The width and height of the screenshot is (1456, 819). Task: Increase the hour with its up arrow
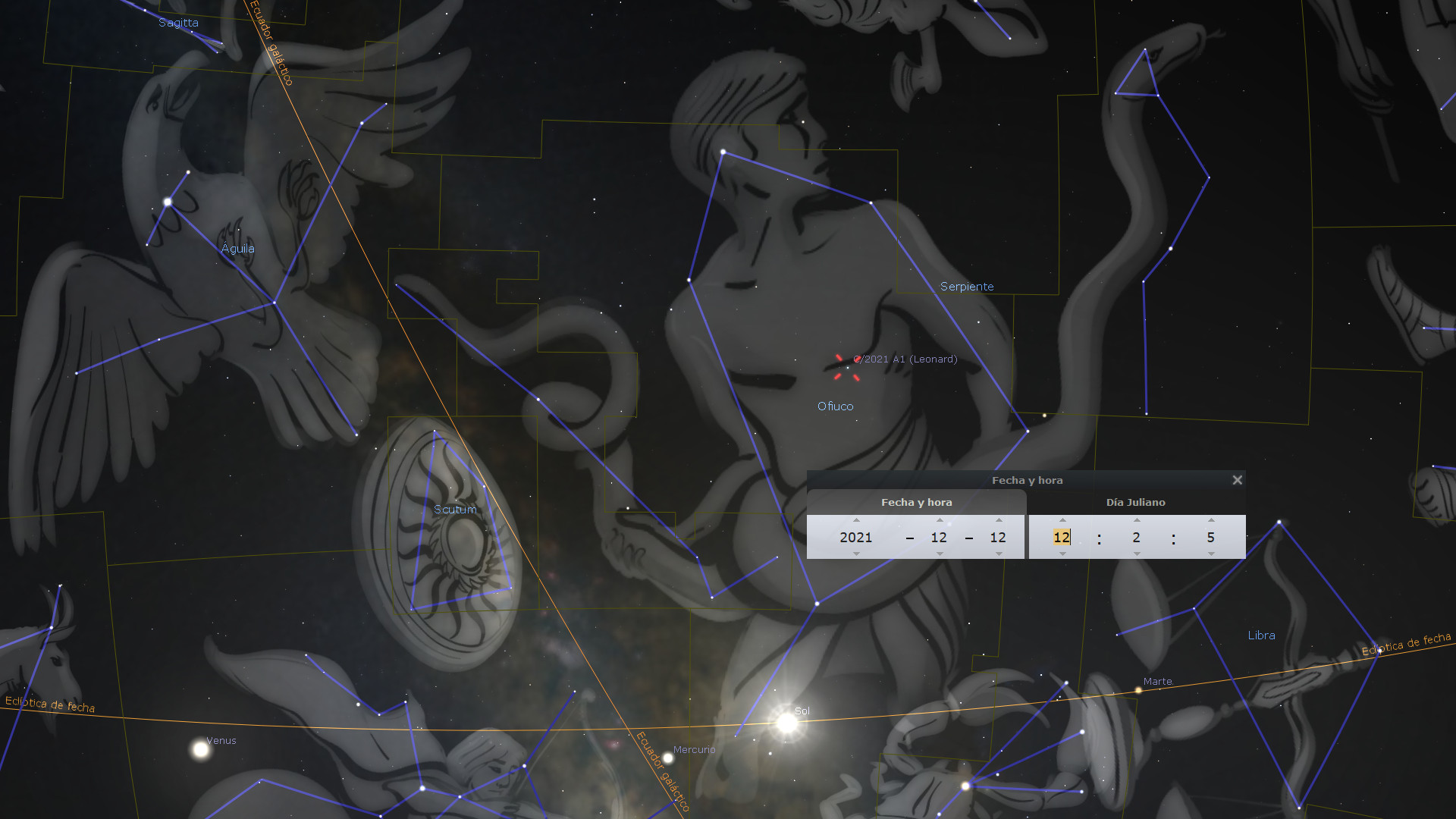coord(1062,520)
